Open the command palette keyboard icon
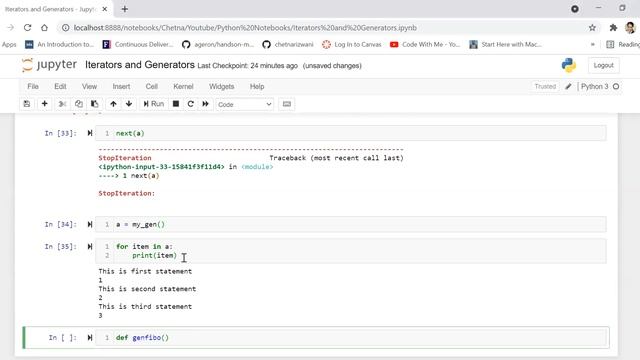The height and width of the screenshot is (360, 640). click(287, 104)
